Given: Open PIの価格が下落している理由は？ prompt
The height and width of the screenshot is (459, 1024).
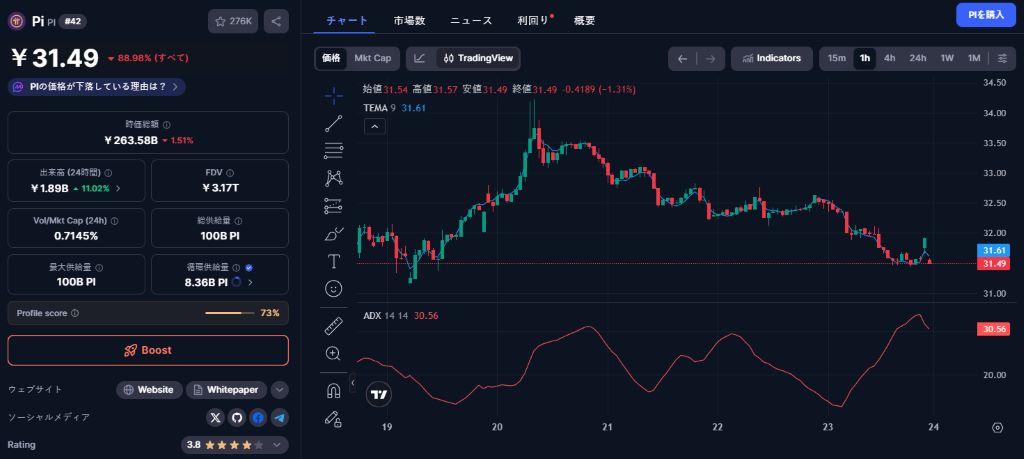Looking at the screenshot, I should (97, 87).
